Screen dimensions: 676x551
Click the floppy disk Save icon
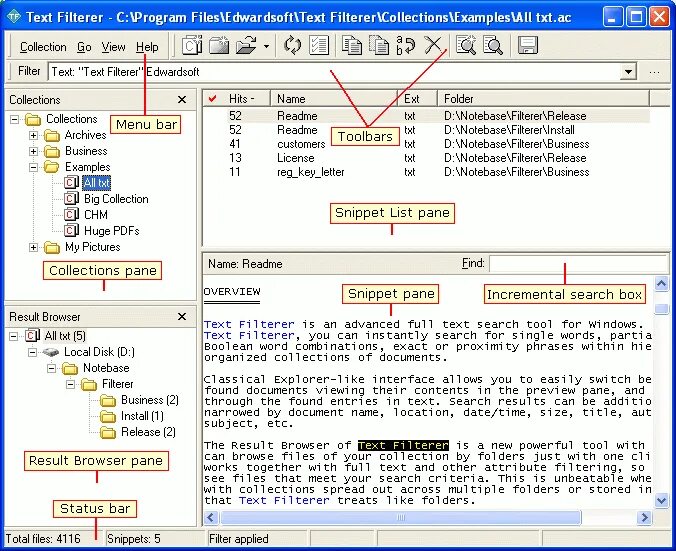point(527,45)
